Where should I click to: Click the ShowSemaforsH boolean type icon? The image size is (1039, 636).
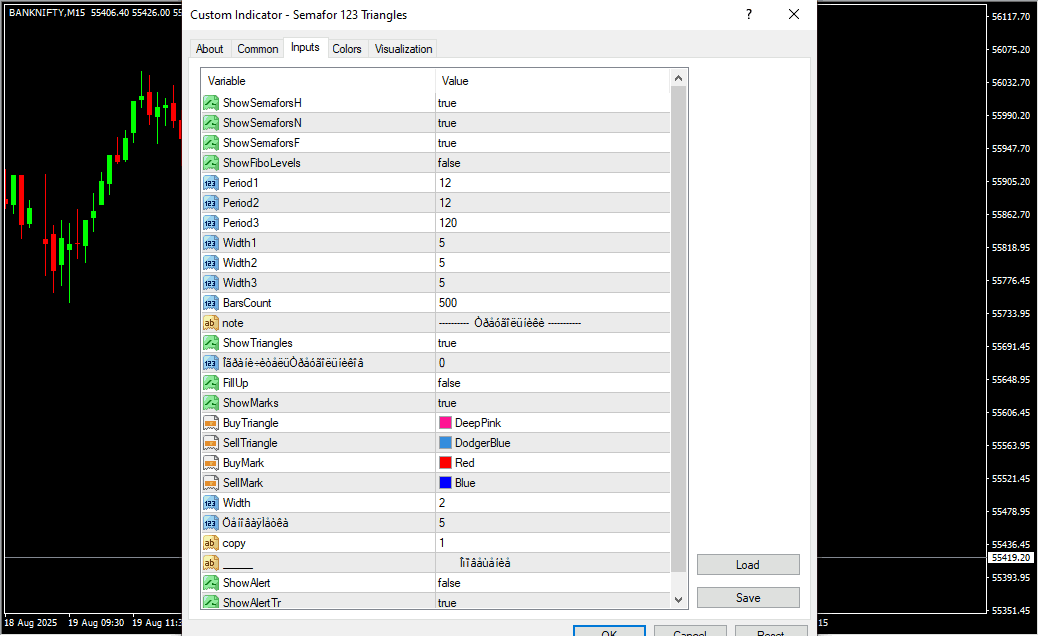click(x=211, y=103)
